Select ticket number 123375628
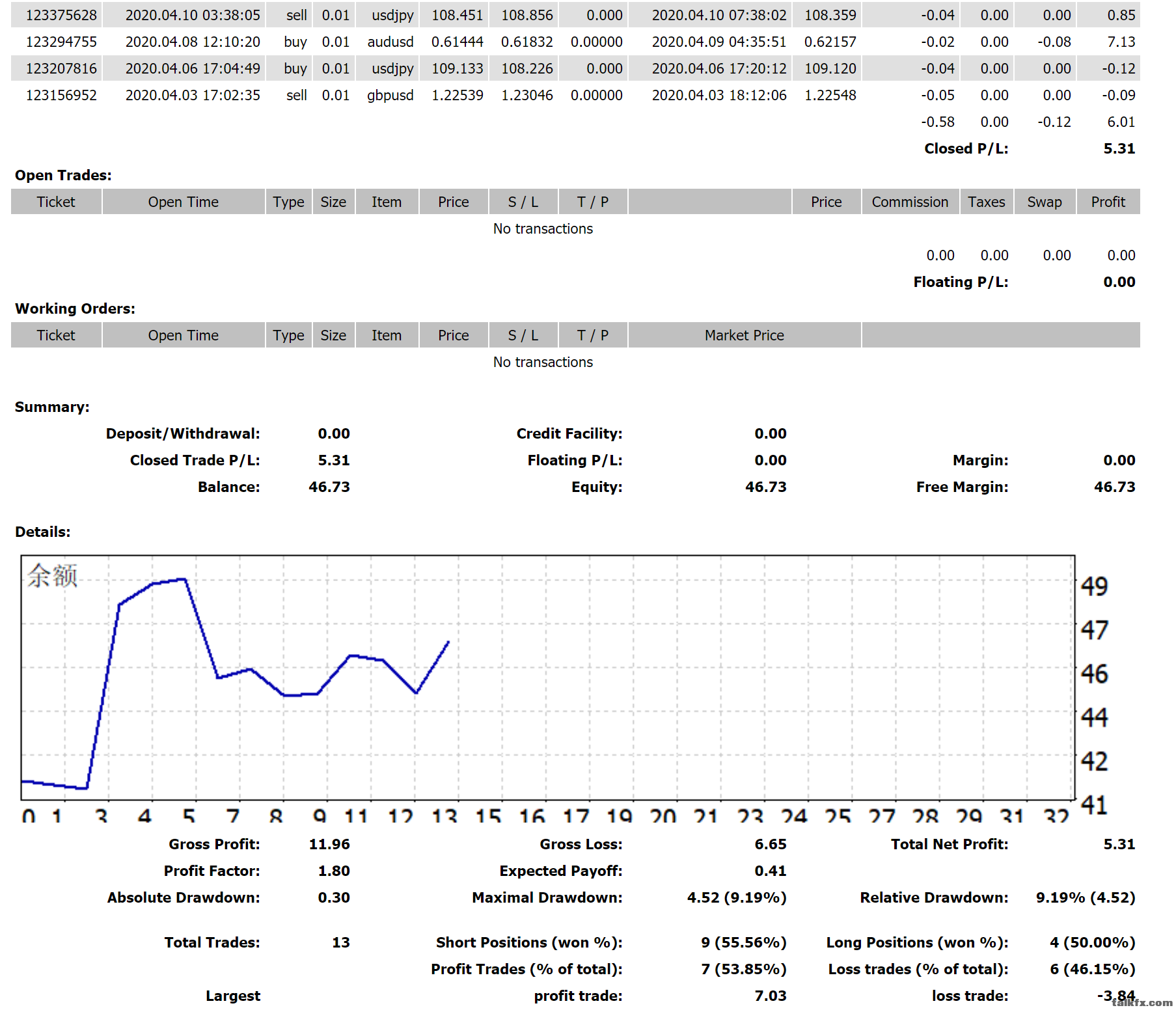The image size is (1176, 1010). [61, 15]
